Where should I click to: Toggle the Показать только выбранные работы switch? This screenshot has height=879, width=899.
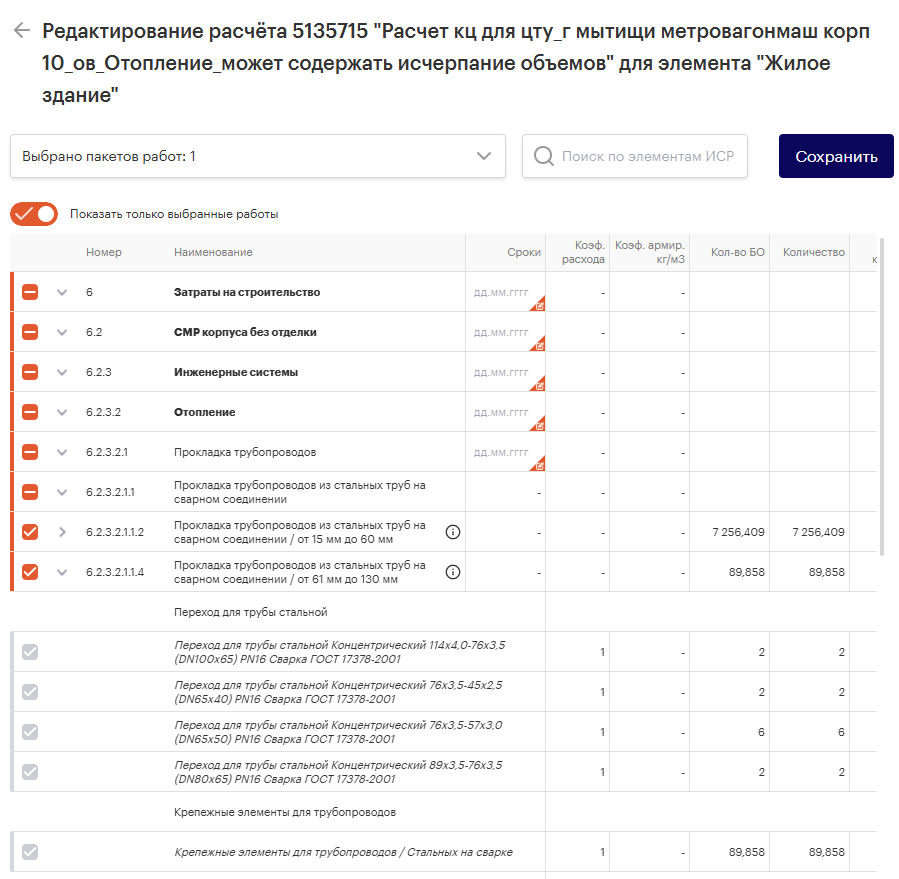pyautogui.click(x=33, y=214)
